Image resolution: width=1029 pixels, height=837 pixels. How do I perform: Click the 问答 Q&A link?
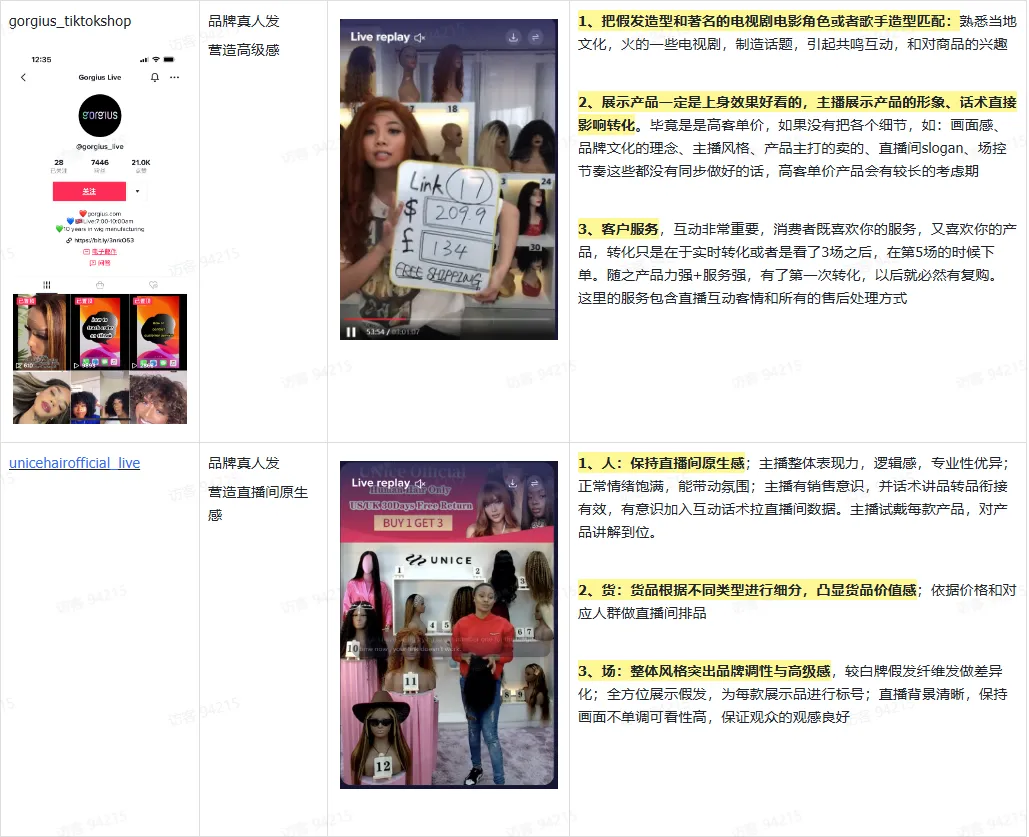(x=100, y=263)
